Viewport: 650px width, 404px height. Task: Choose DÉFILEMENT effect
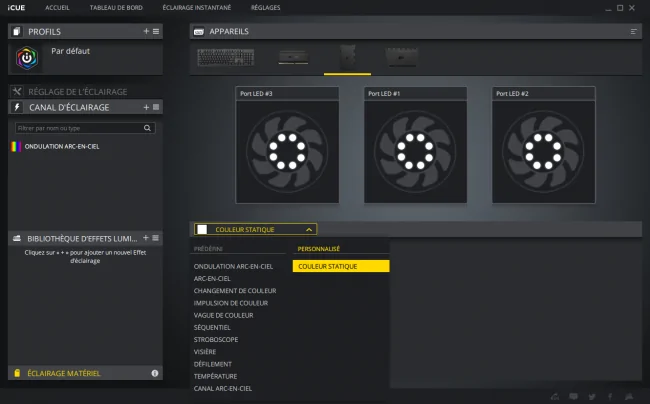213,364
